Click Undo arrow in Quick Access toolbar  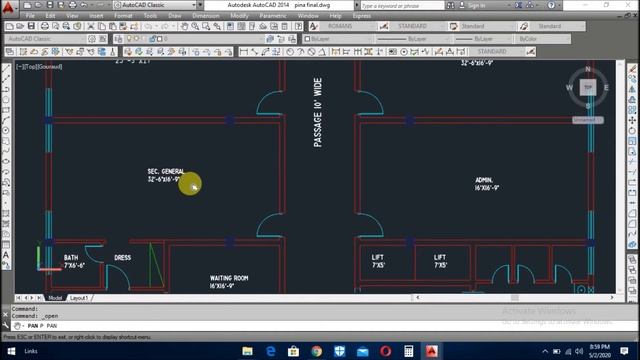tap(84, 5)
